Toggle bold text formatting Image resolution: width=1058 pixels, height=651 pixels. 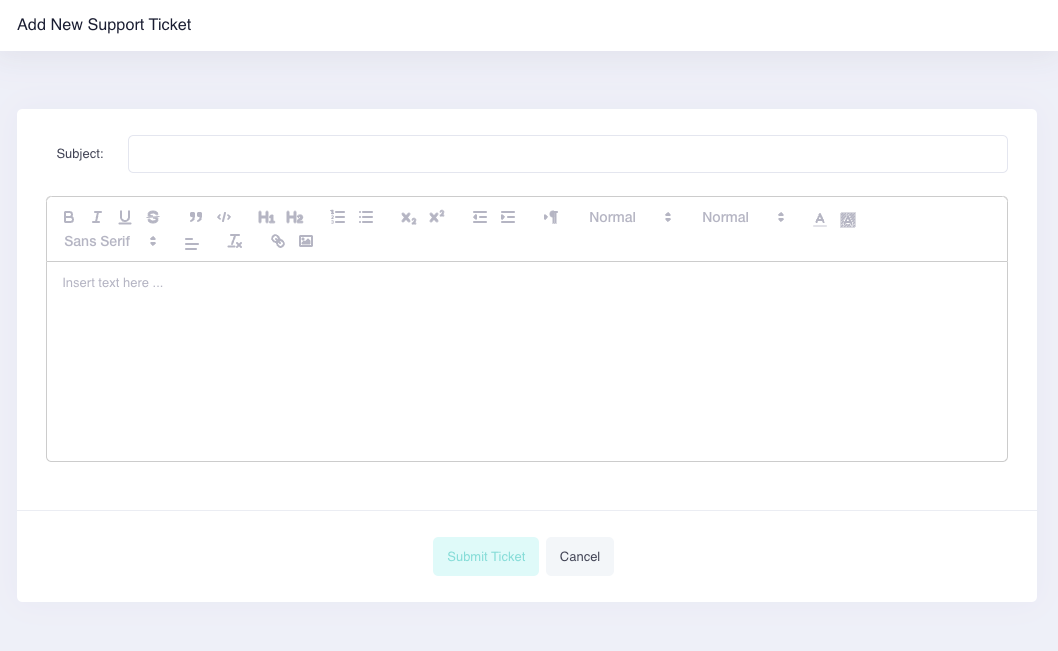tap(69, 217)
